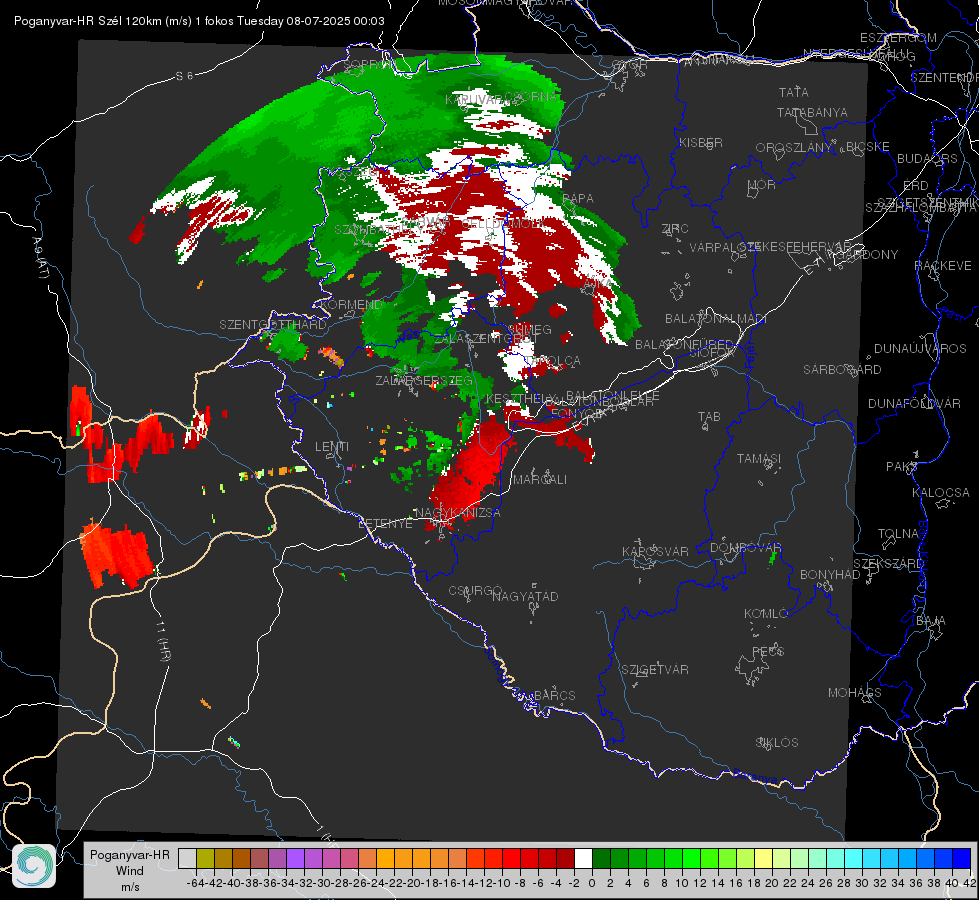Image resolution: width=979 pixels, height=900 pixels.
Task: Select the MOR town label
Action: coord(762,184)
